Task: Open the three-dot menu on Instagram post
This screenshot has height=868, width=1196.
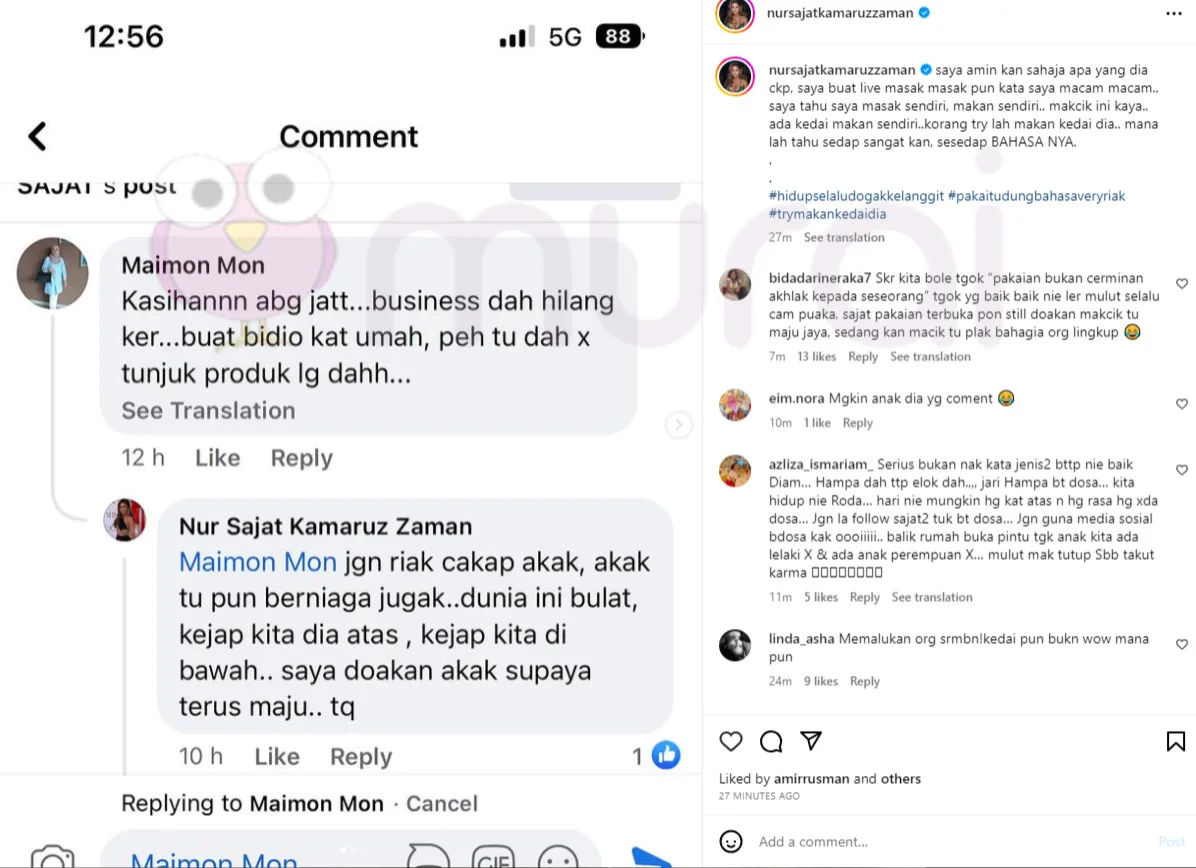Action: (x=1173, y=14)
